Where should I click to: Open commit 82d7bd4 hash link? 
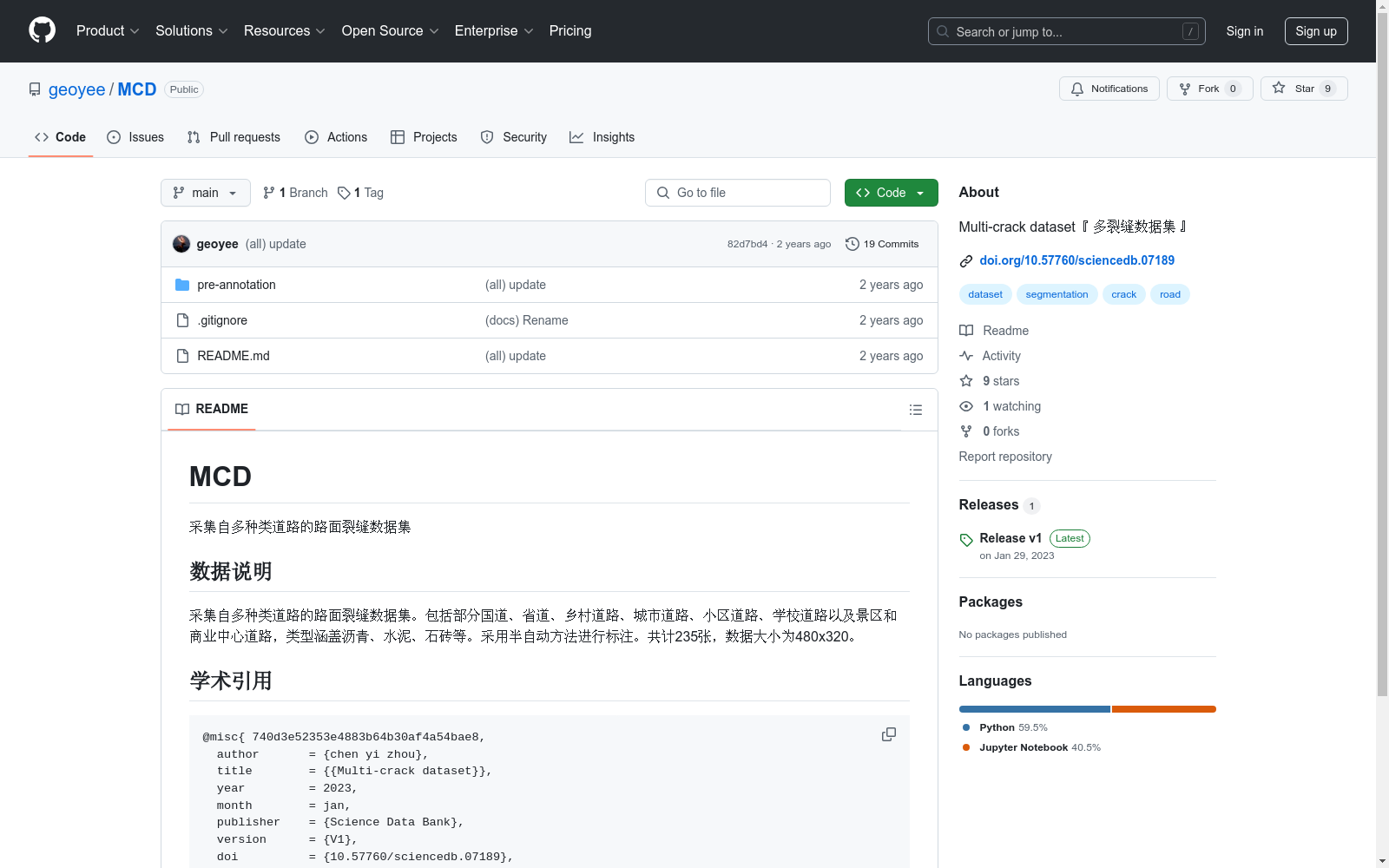[x=747, y=244]
